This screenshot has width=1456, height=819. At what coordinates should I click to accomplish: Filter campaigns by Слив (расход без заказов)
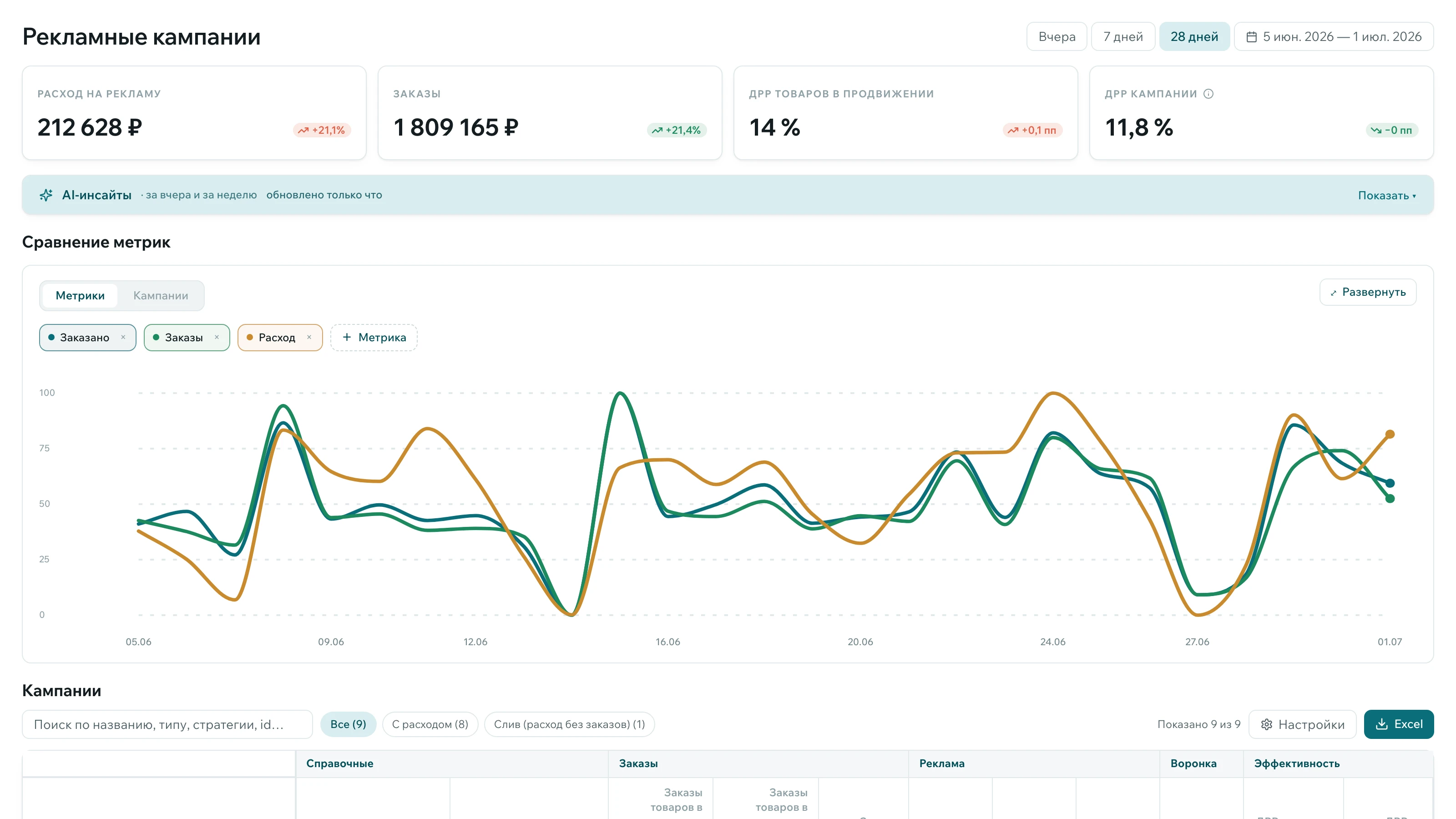(569, 724)
